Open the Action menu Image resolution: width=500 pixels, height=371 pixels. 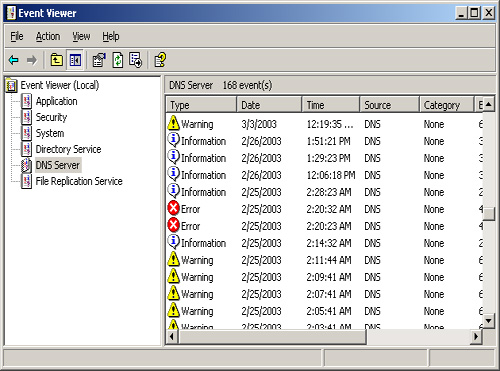point(48,36)
